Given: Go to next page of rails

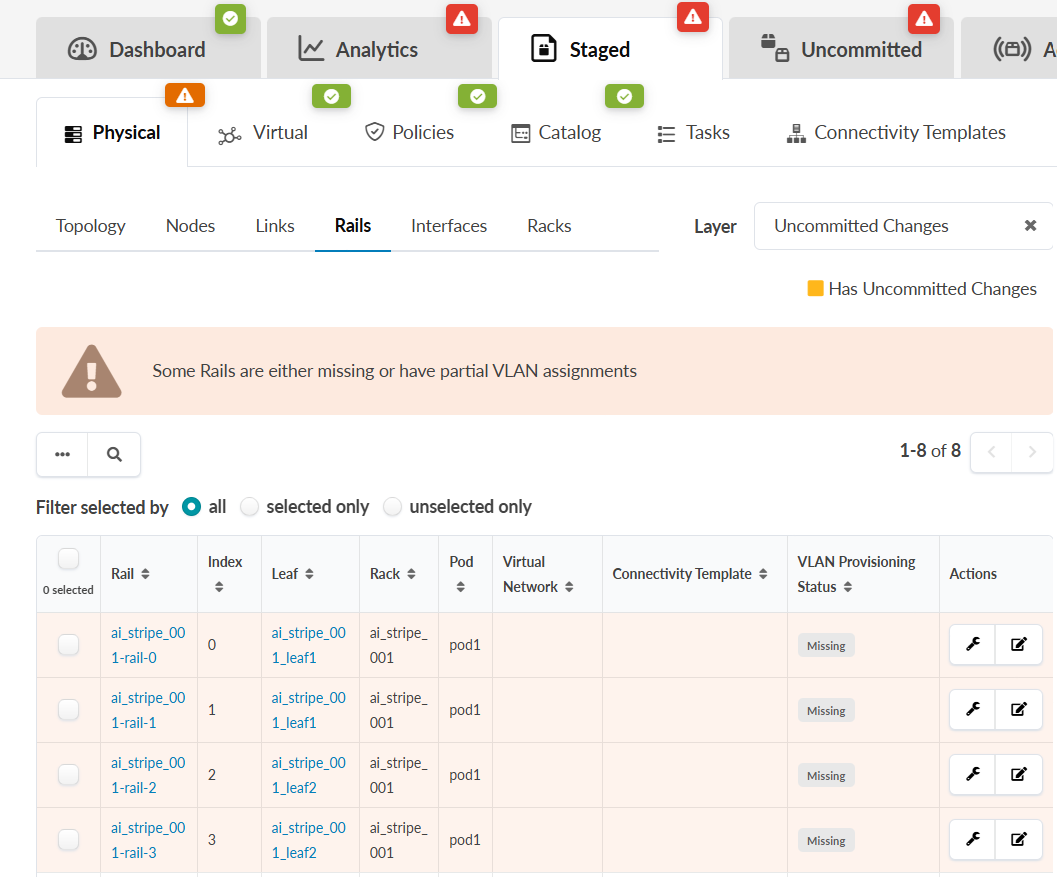Looking at the screenshot, I should click(x=1031, y=452).
